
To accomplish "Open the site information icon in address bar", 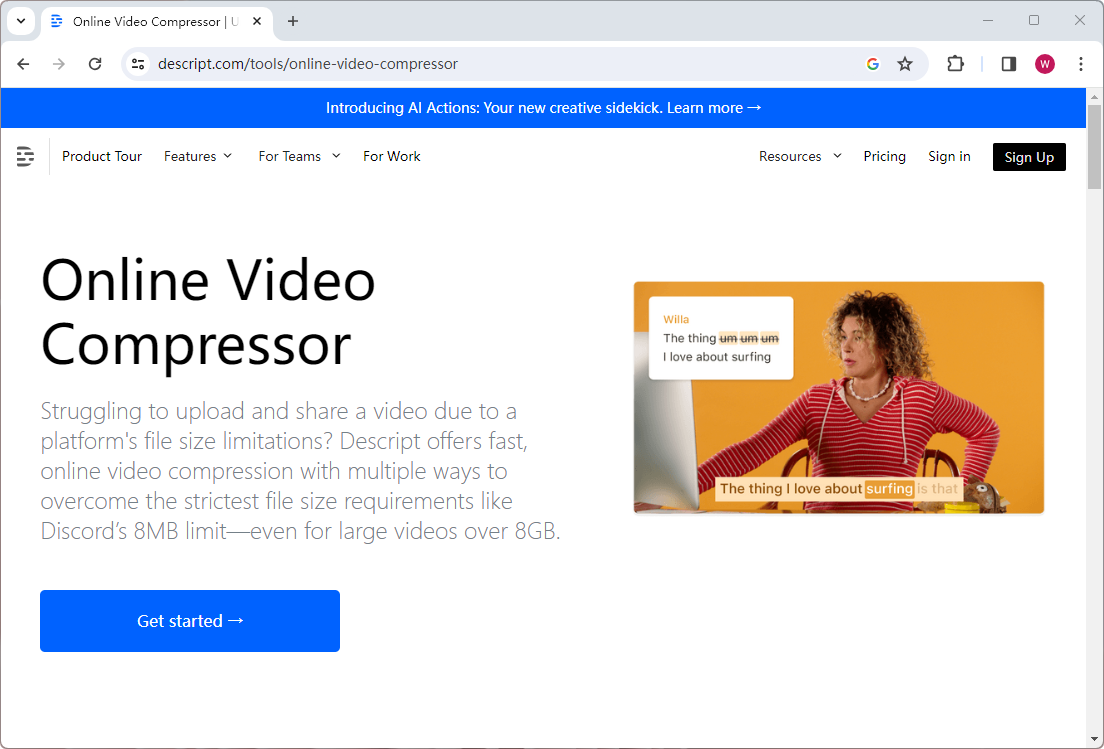I will click(138, 64).
